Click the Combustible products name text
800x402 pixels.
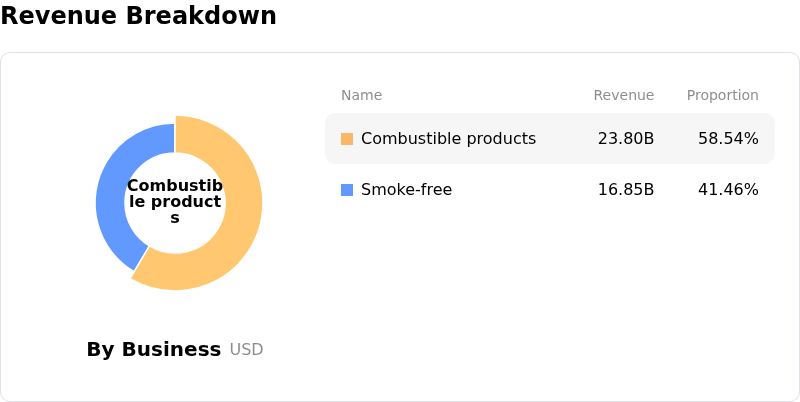tap(448, 139)
